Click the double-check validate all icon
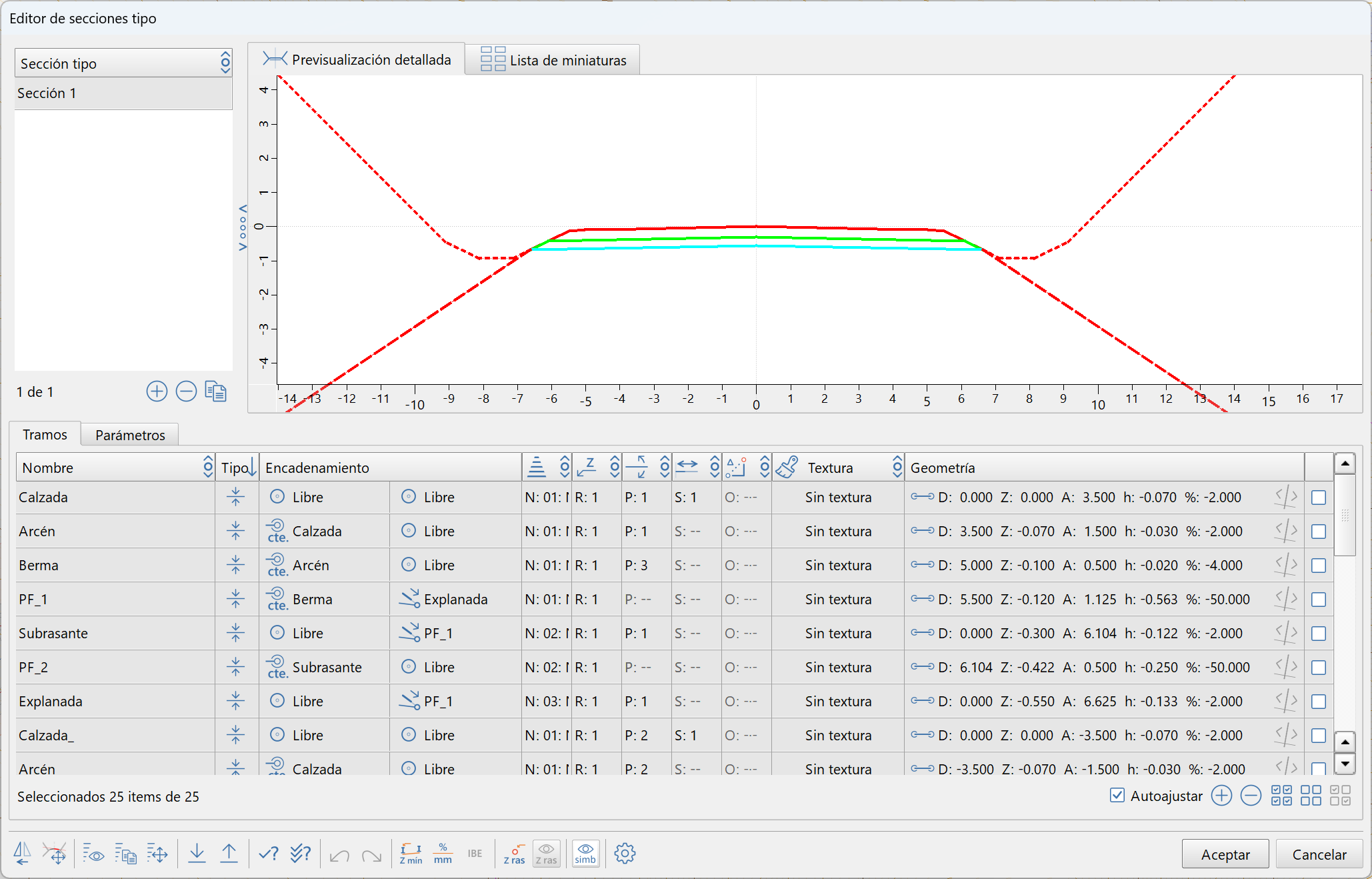This screenshot has height=879, width=1372. (x=301, y=853)
